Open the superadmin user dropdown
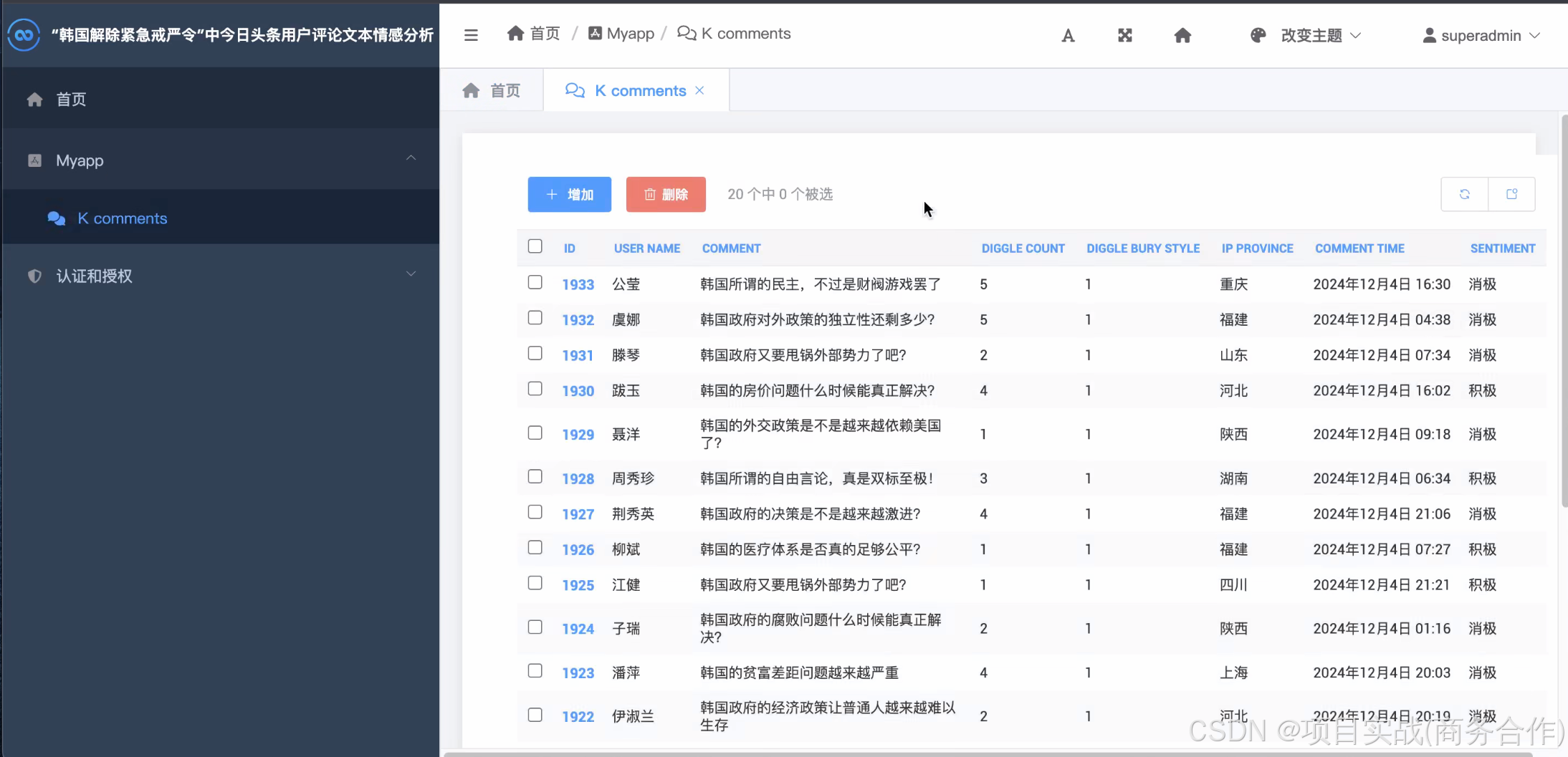The width and height of the screenshot is (1568, 757). pyautogui.click(x=1481, y=36)
